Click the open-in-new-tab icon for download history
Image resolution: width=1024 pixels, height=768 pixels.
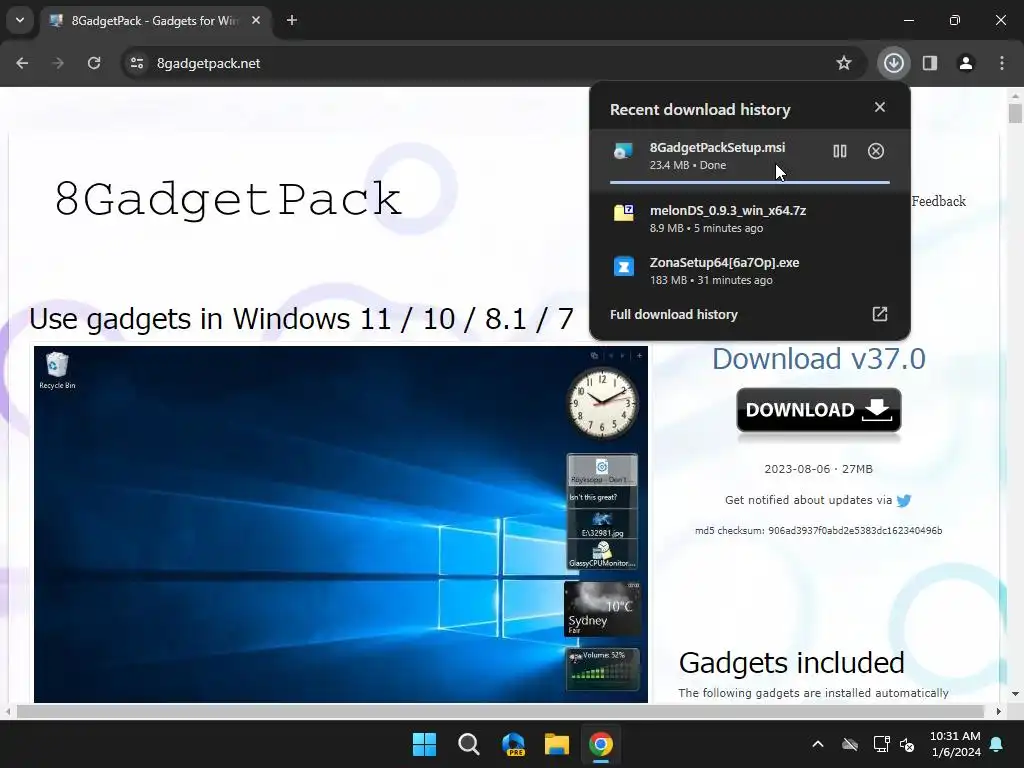[880, 314]
